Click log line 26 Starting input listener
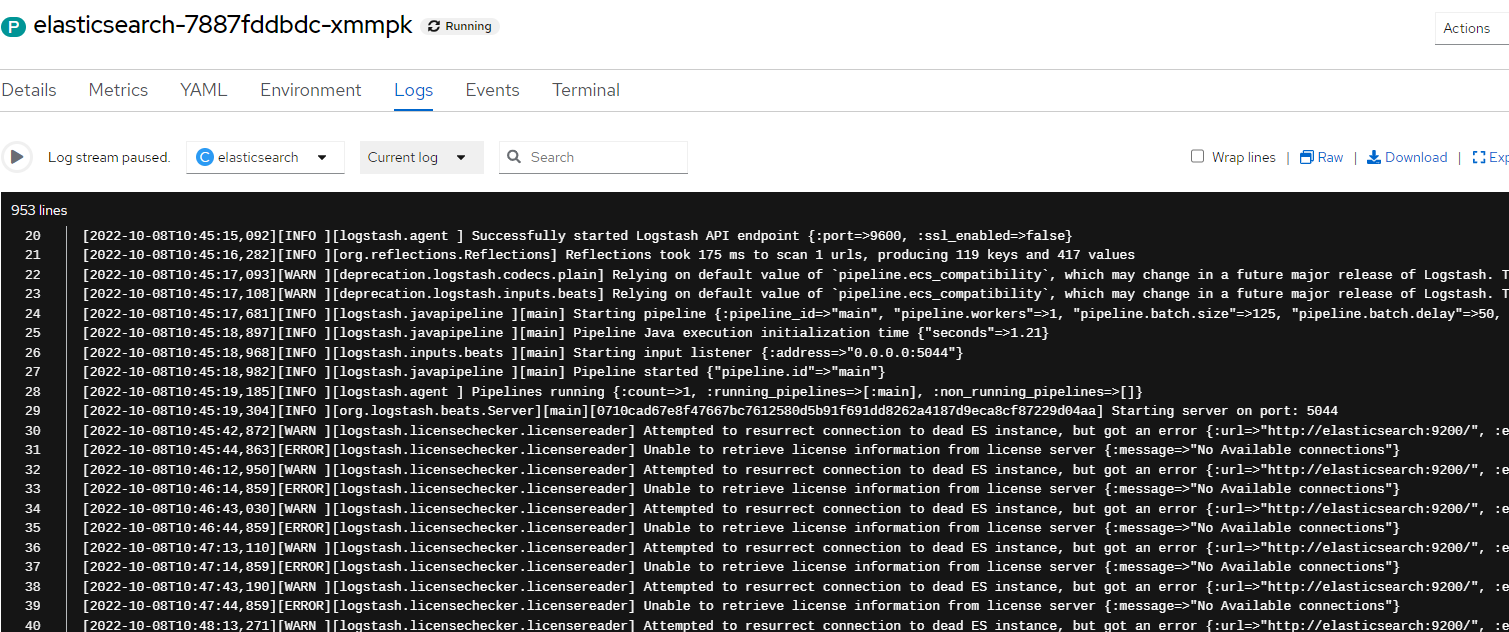 click(523, 353)
